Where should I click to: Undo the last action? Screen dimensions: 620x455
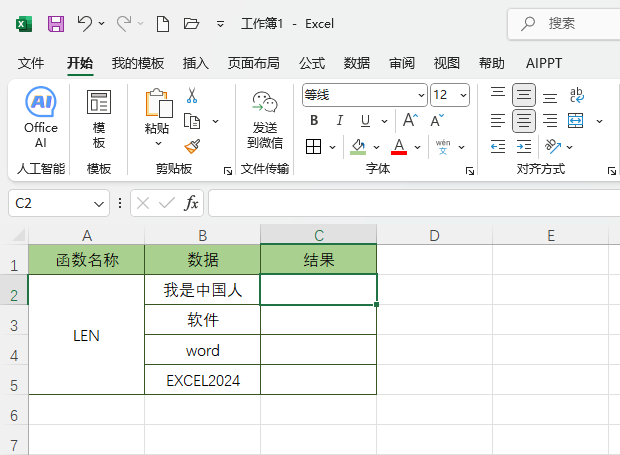point(85,24)
